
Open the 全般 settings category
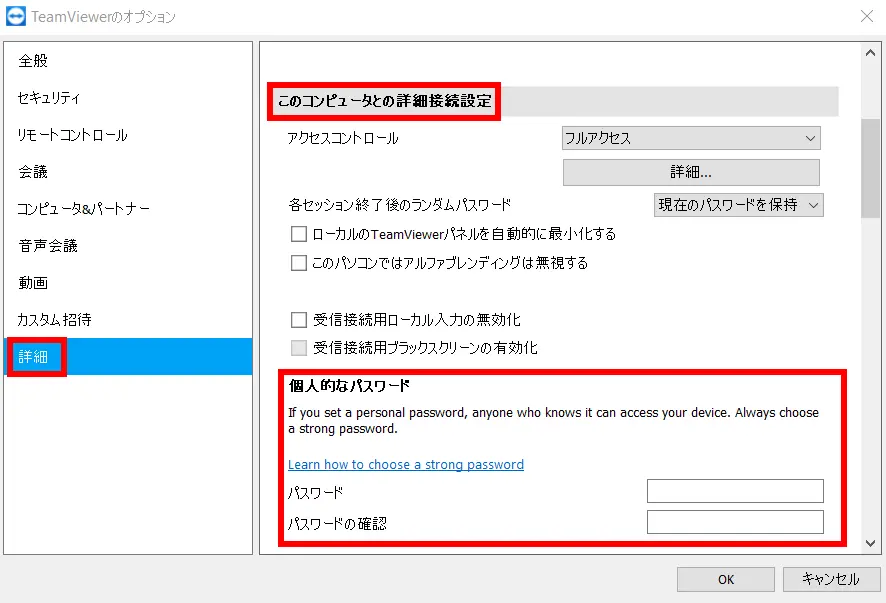tap(128, 60)
